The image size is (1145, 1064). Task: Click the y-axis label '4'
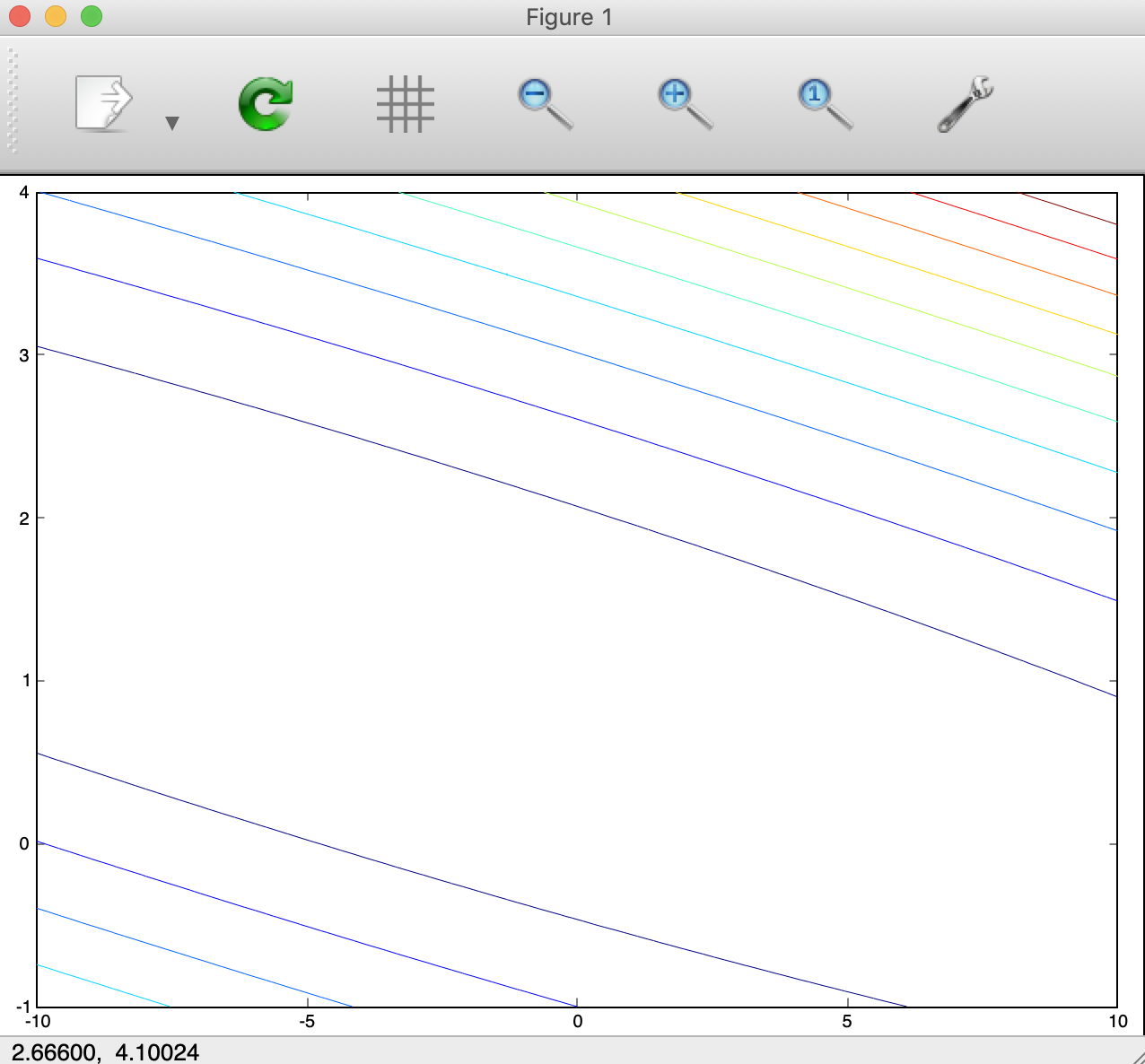point(25,192)
